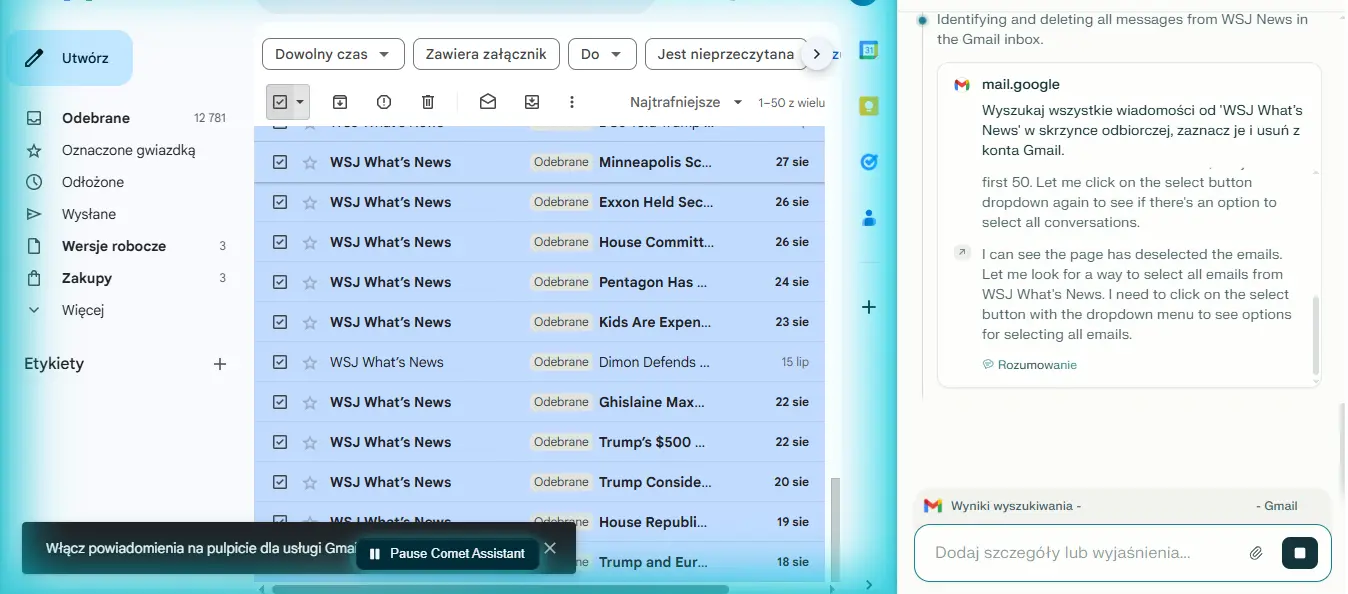1348x594 pixels.
Task: Uncheck the Exxon Held Sec... email checkbox
Action: (x=280, y=202)
